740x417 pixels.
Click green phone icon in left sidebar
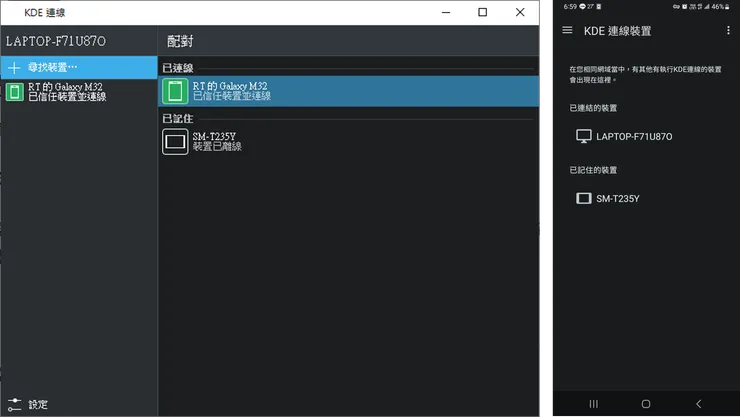[15, 92]
